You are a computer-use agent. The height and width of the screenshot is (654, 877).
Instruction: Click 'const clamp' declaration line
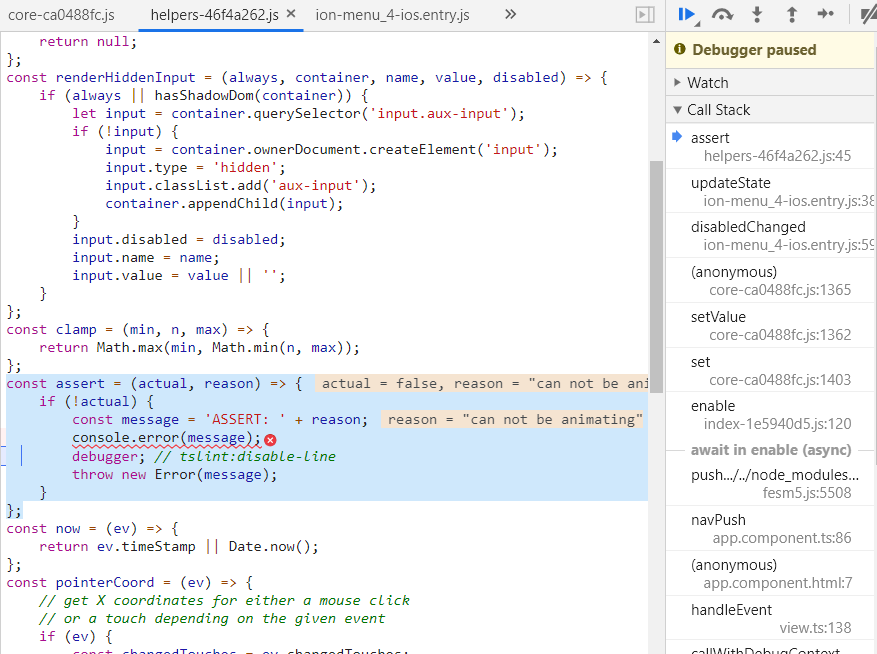pyautogui.click(x=138, y=330)
